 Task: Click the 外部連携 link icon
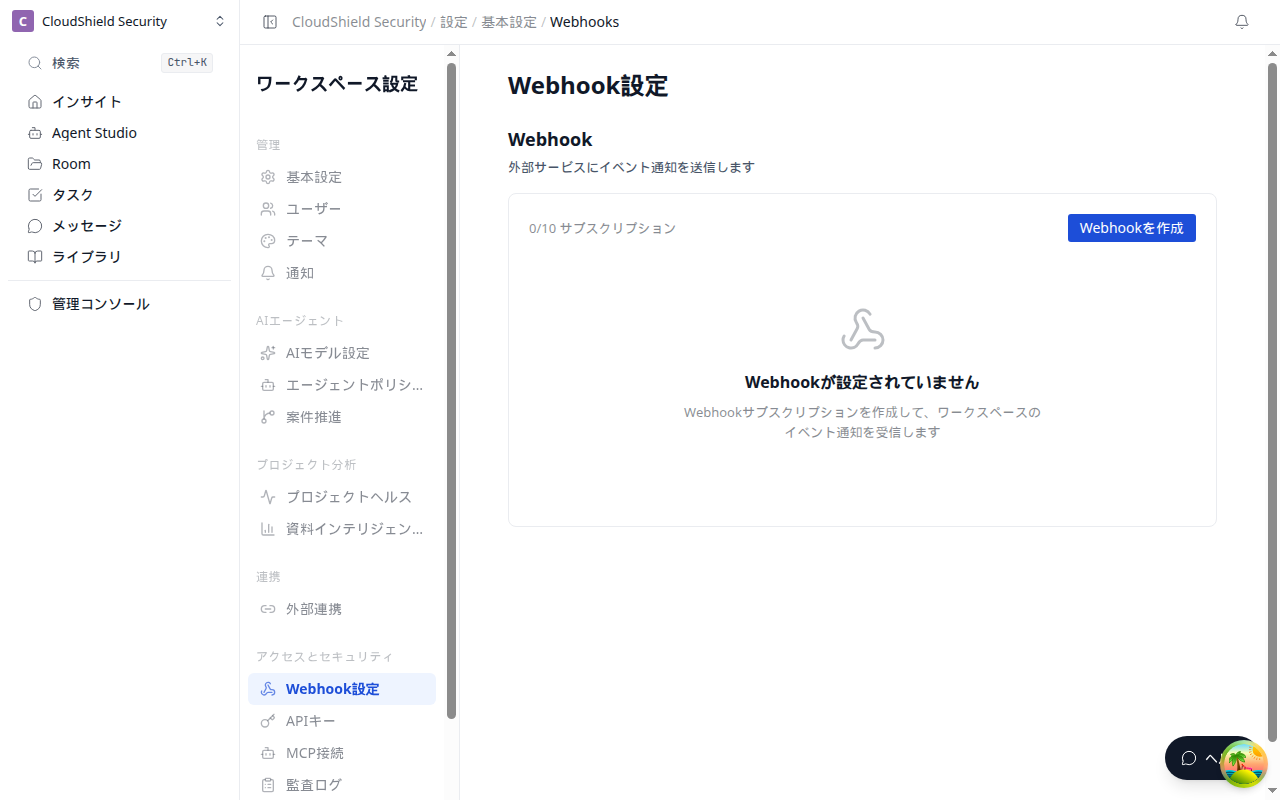tap(268, 609)
